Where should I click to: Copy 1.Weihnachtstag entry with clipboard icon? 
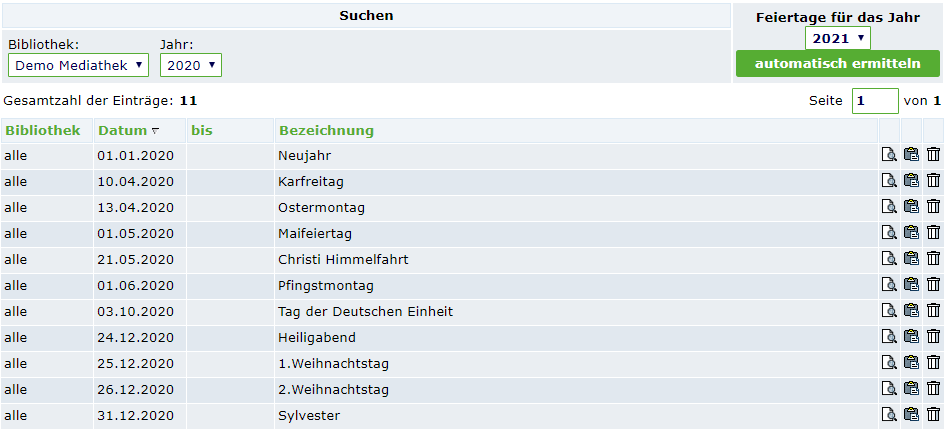point(911,363)
